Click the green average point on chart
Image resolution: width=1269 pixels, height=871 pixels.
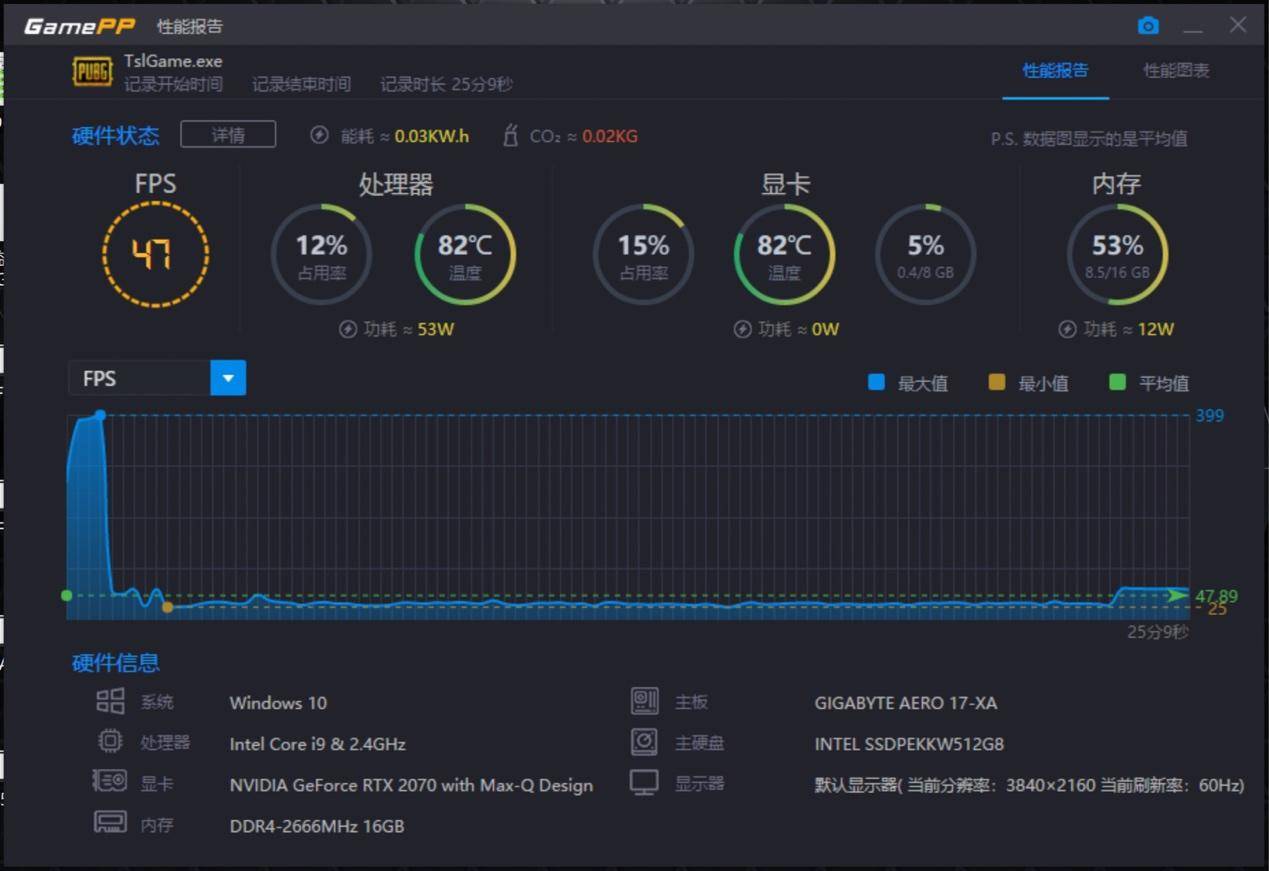click(x=67, y=595)
